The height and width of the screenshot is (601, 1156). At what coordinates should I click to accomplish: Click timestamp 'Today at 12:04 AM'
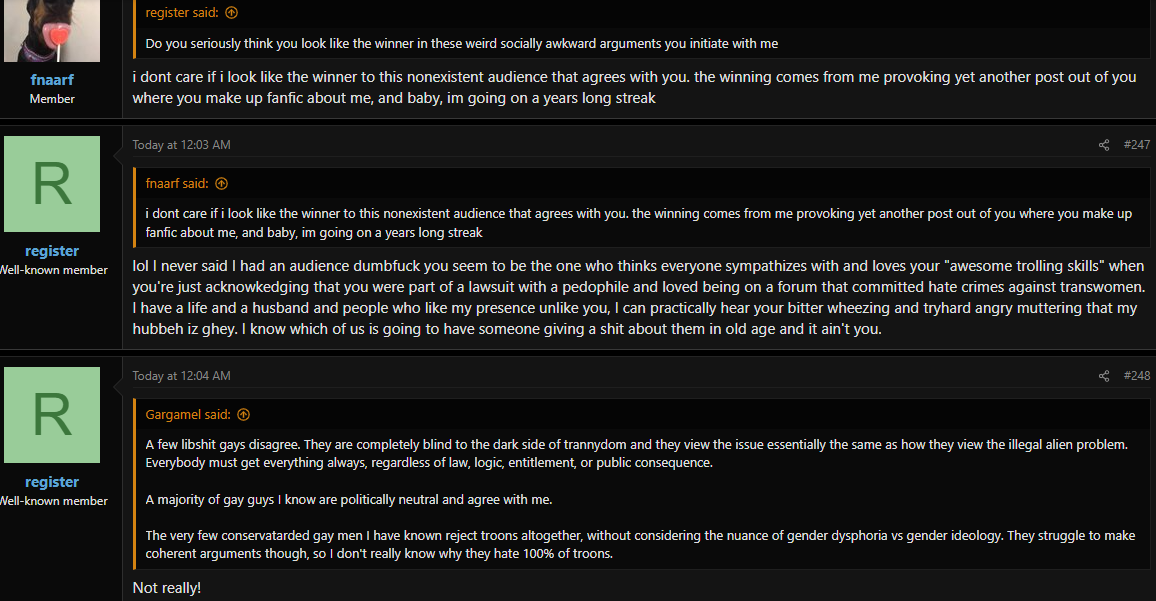pyautogui.click(x=181, y=375)
